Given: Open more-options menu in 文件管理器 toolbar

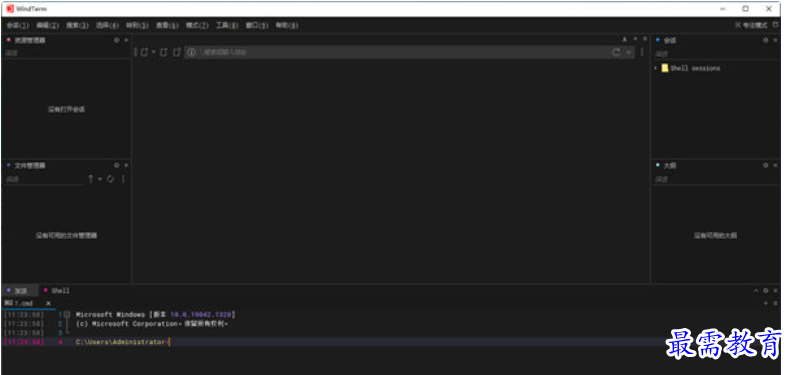Looking at the screenshot, I should 123,179.
